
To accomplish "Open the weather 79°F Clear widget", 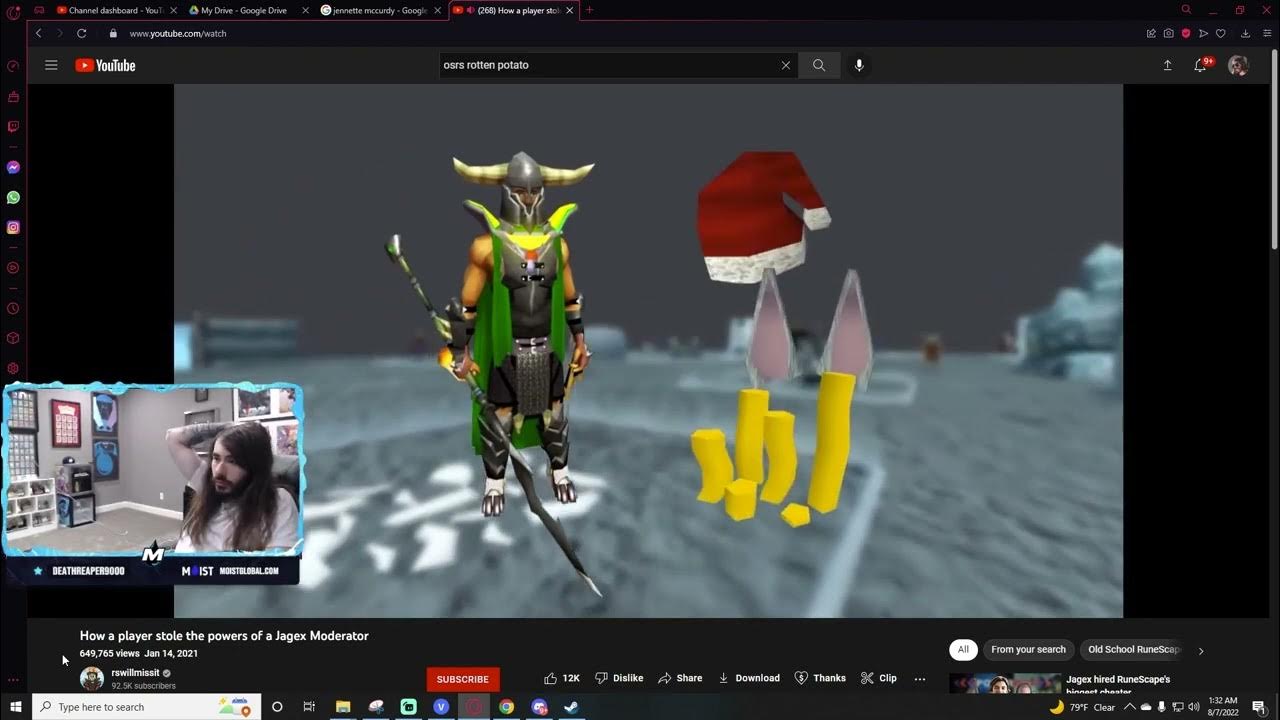I will 1082,707.
